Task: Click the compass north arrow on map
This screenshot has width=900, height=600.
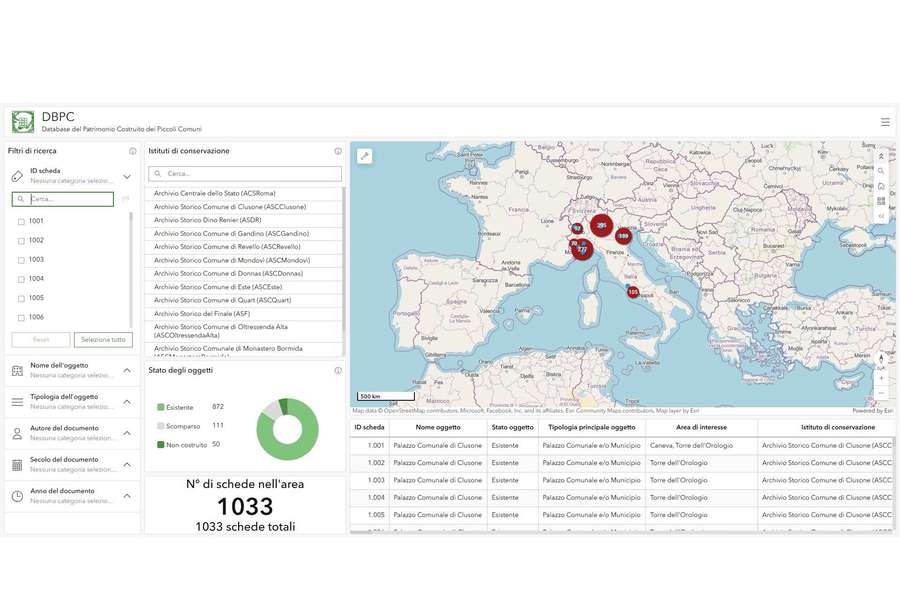Action: tap(882, 361)
